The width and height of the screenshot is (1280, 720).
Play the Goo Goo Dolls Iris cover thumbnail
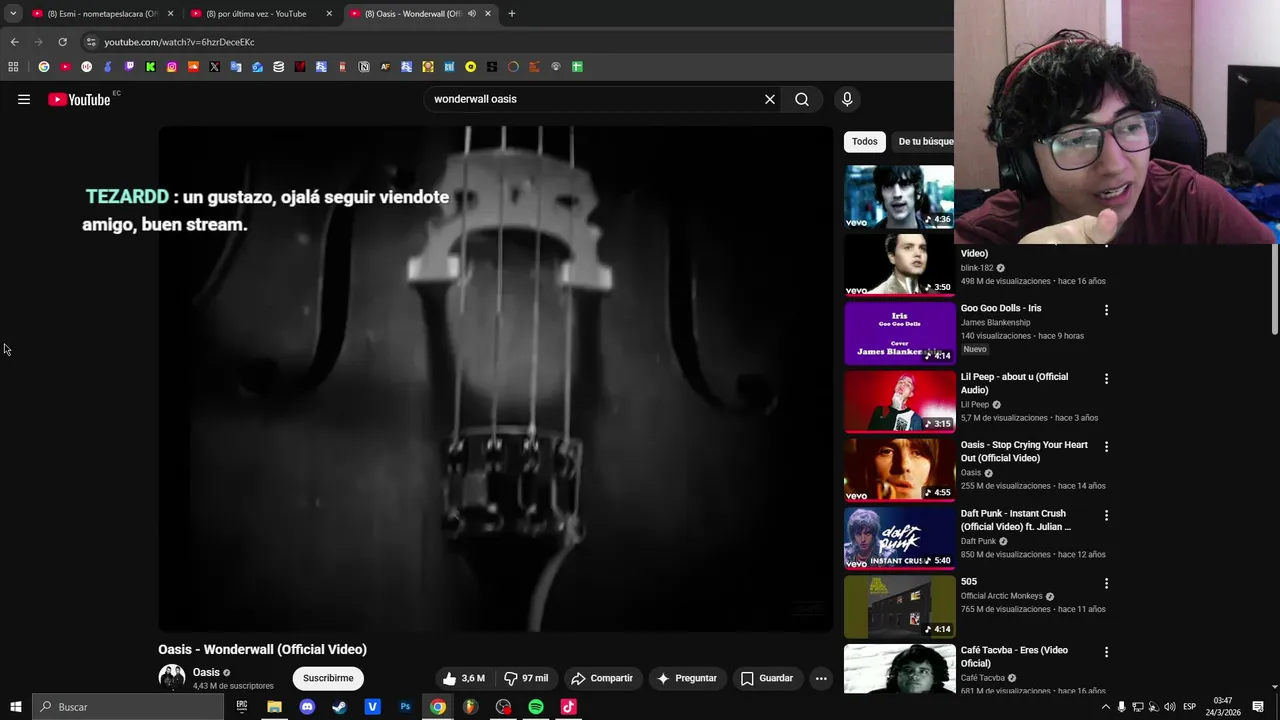tap(899, 333)
